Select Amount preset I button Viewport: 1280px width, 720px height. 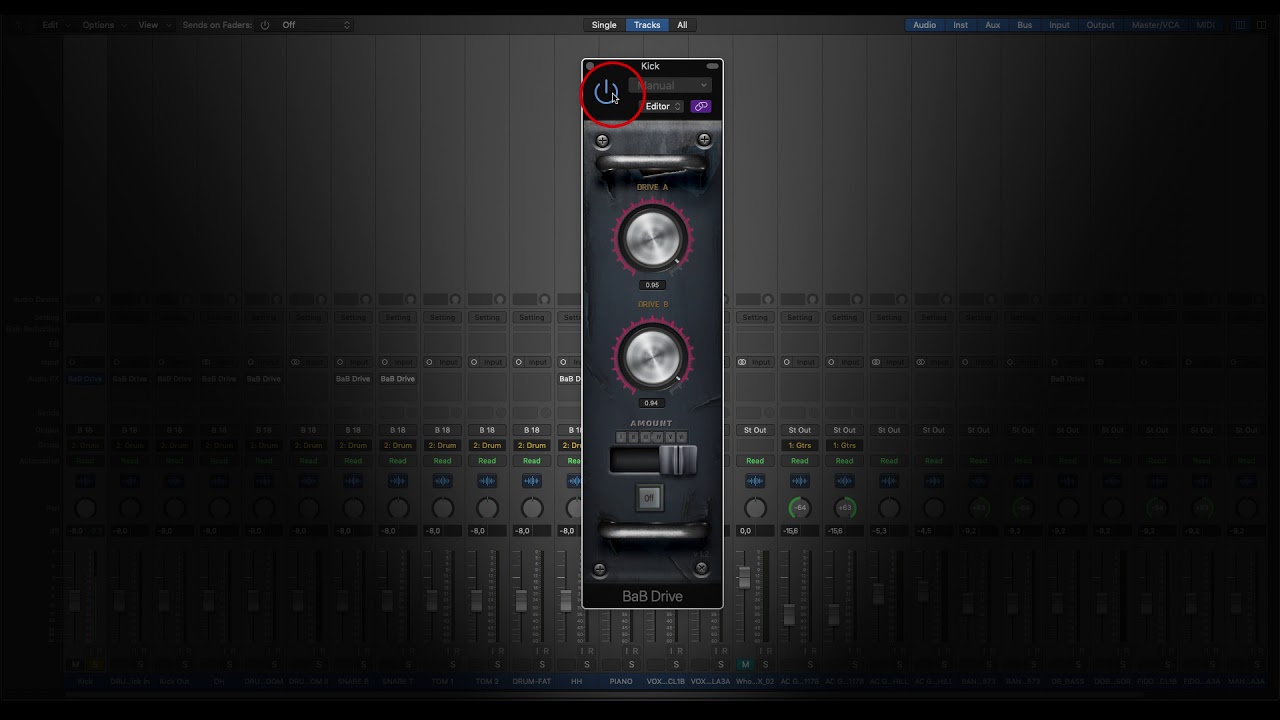coord(621,437)
